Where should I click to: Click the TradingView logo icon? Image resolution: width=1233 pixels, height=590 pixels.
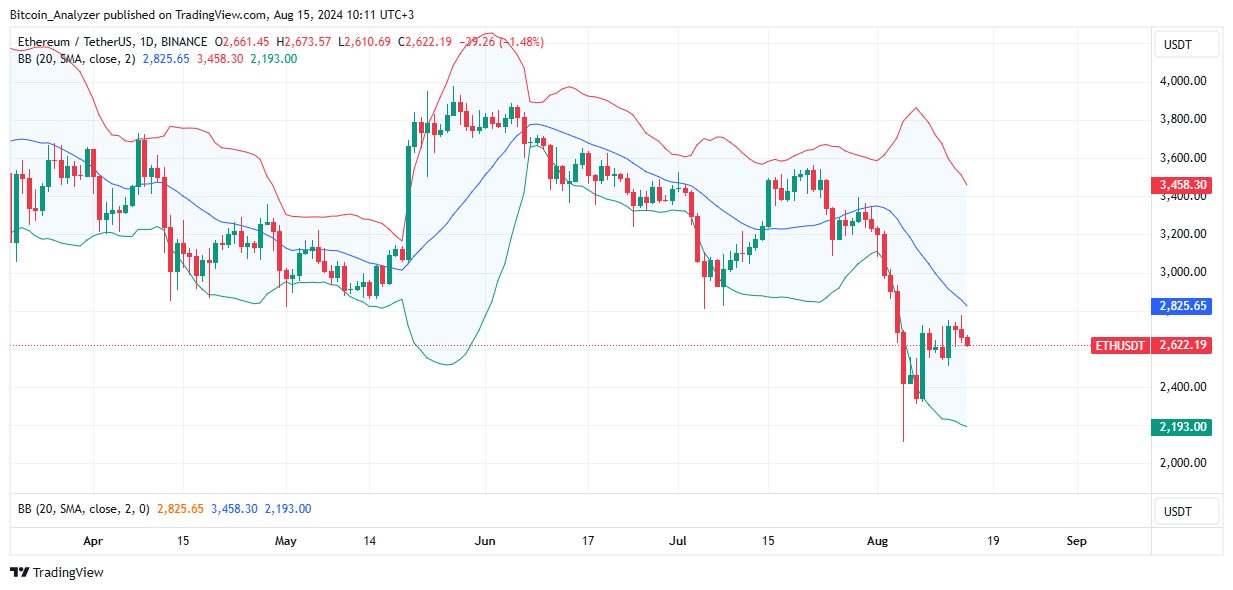(18, 573)
